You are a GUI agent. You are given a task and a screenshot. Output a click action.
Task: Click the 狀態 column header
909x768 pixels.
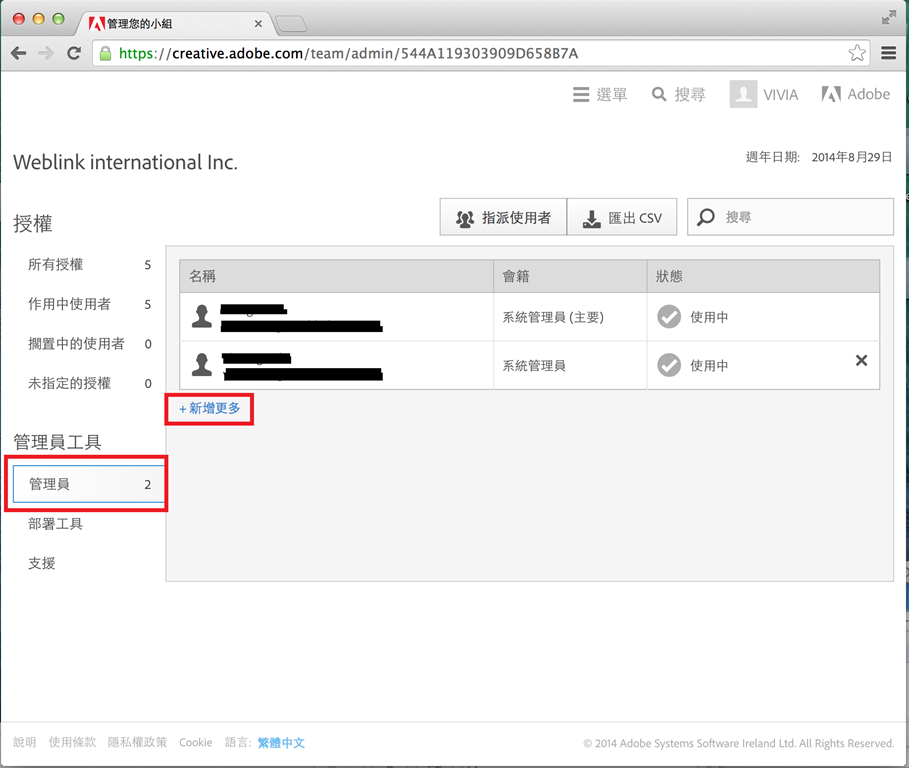763,276
